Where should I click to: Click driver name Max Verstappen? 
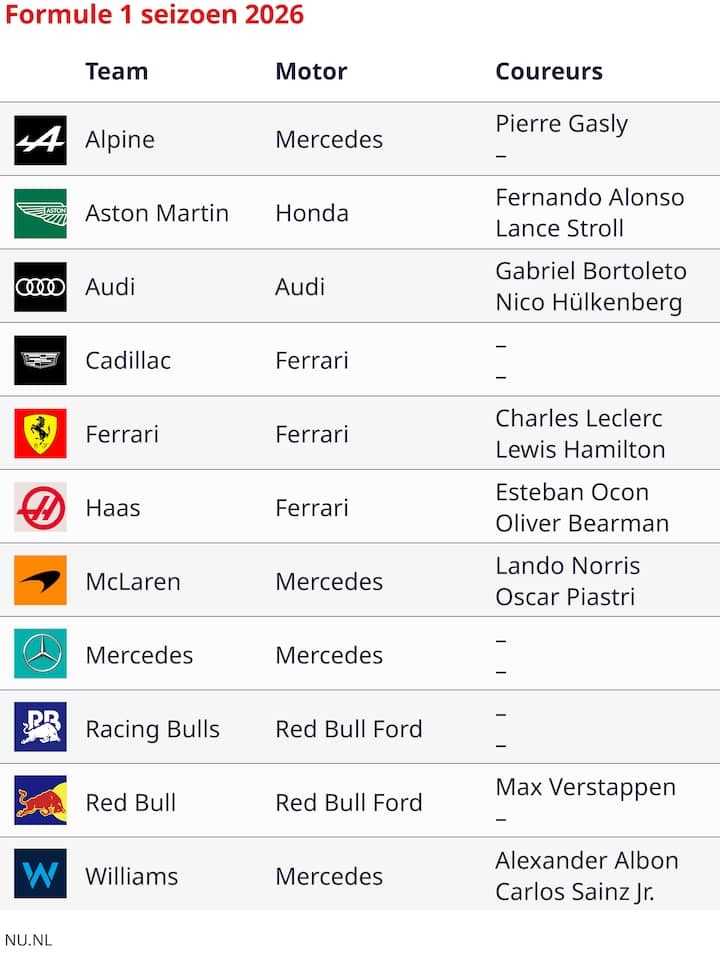586,787
